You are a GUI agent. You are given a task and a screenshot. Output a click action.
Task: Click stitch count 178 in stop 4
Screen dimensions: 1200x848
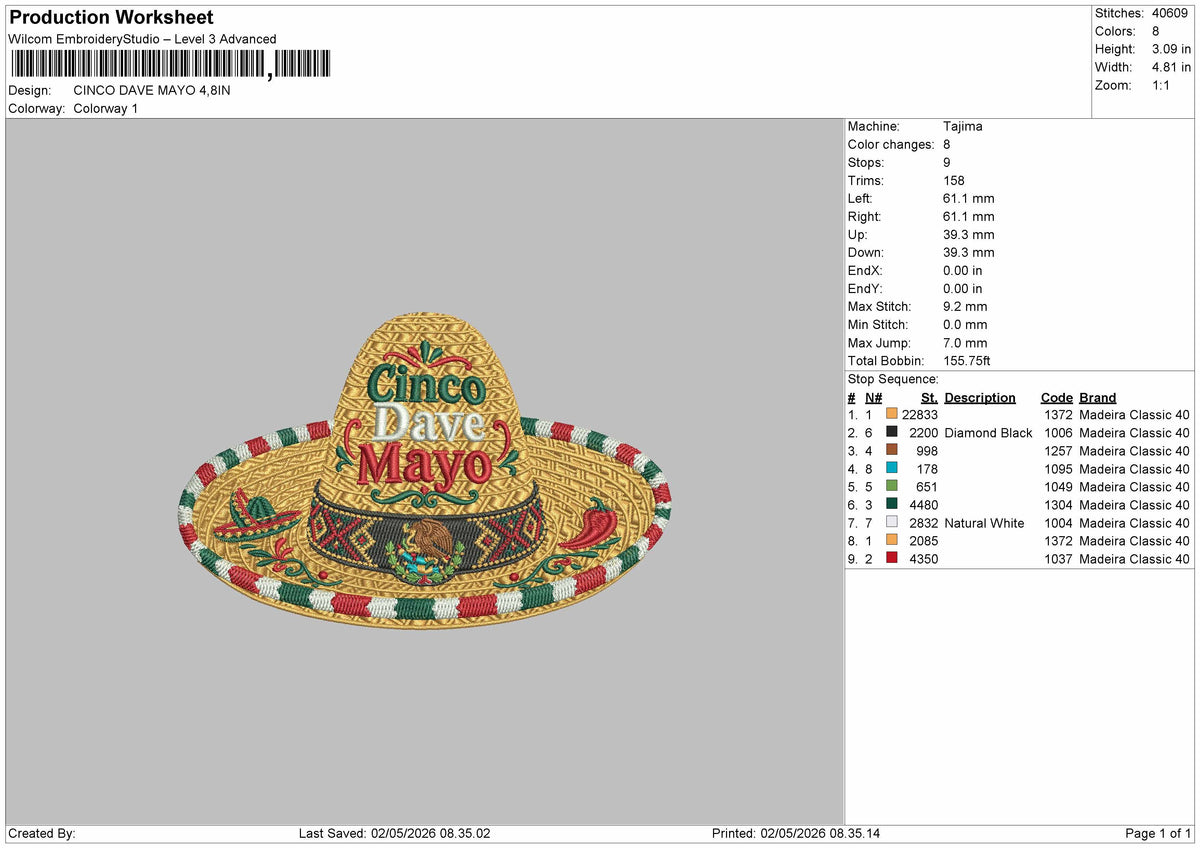tap(927, 468)
